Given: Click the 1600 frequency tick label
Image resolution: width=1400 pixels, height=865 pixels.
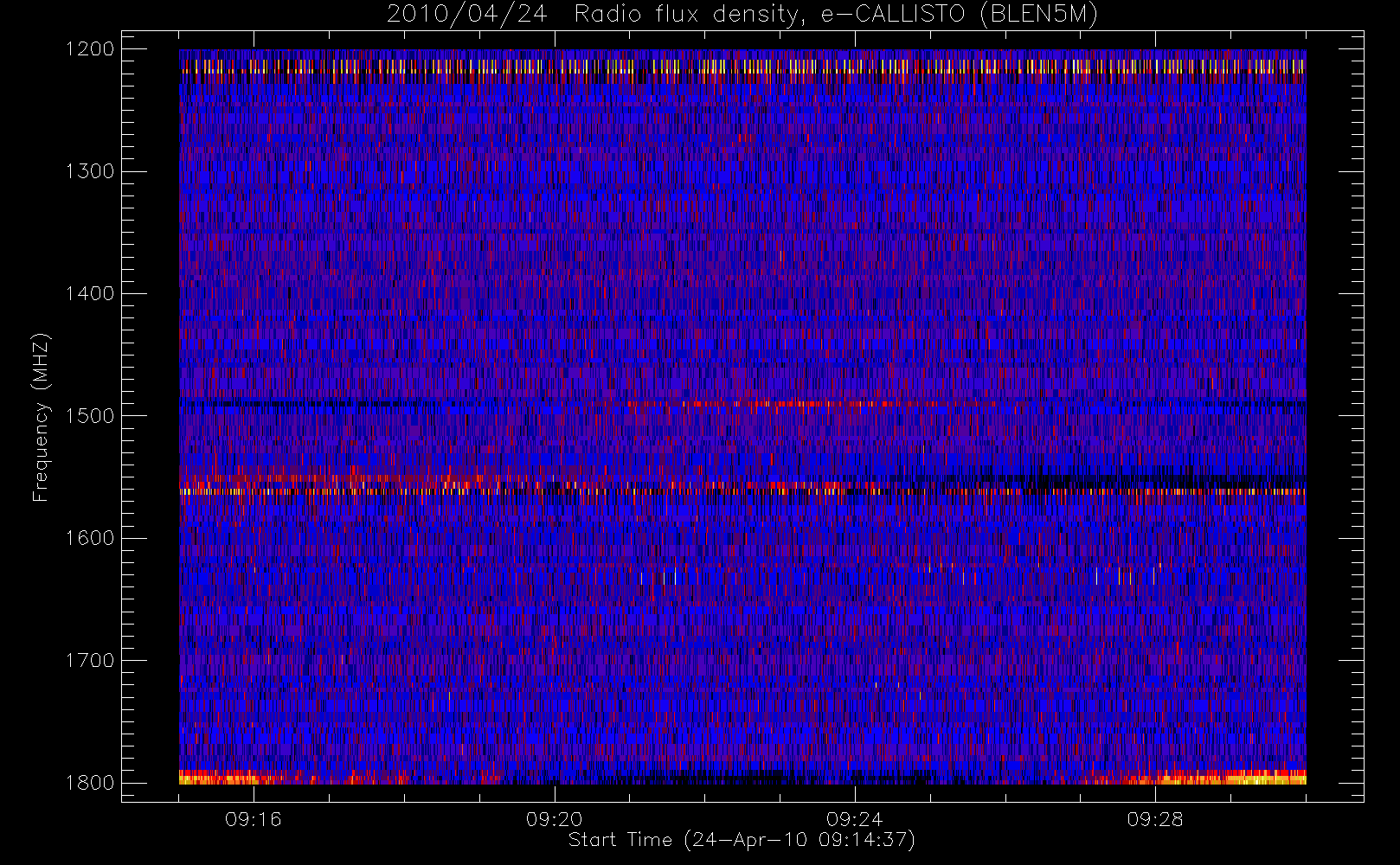Looking at the screenshot, I should point(90,538).
